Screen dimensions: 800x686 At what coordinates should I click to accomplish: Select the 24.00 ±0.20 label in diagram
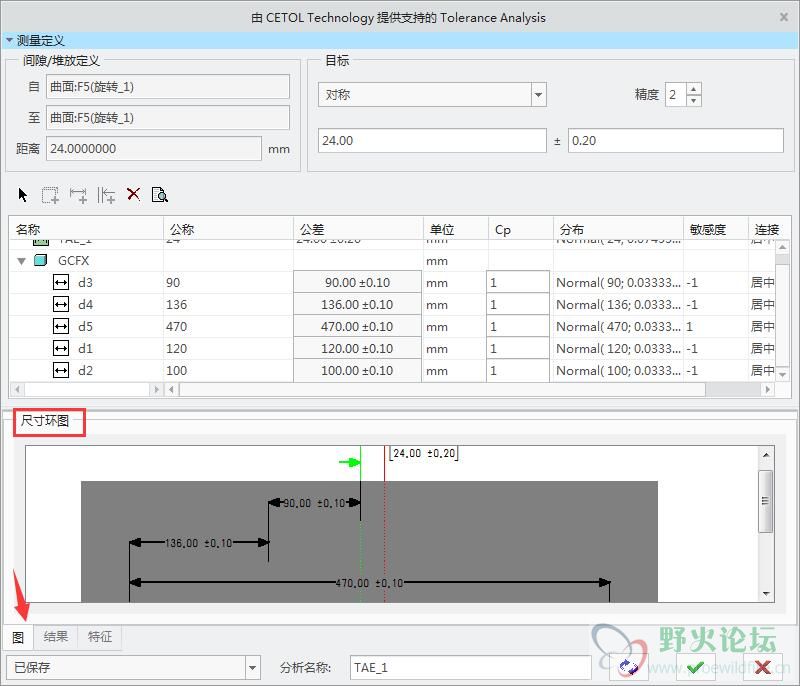point(424,453)
